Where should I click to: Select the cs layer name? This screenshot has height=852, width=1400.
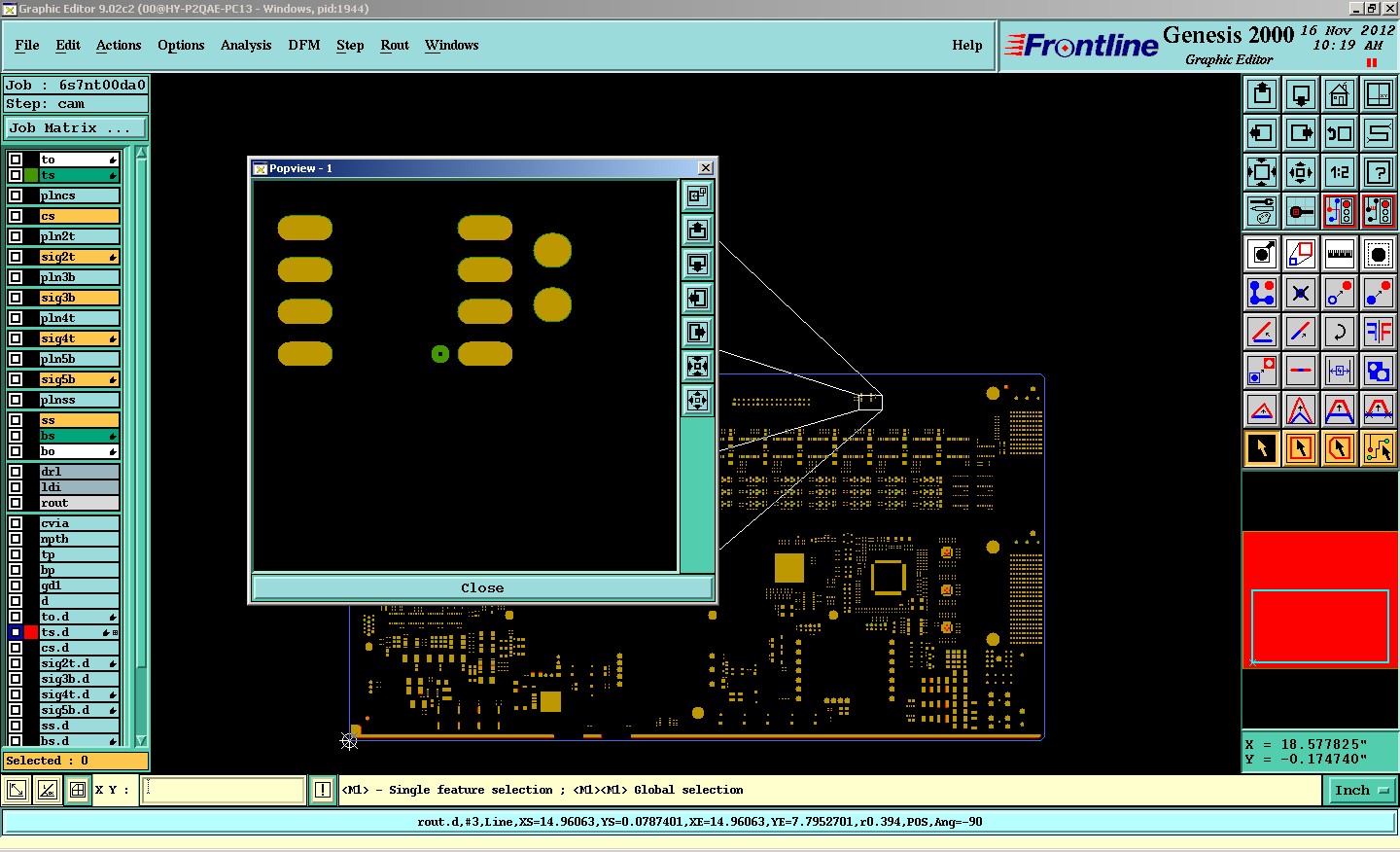pyautogui.click(x=79, y=216)
